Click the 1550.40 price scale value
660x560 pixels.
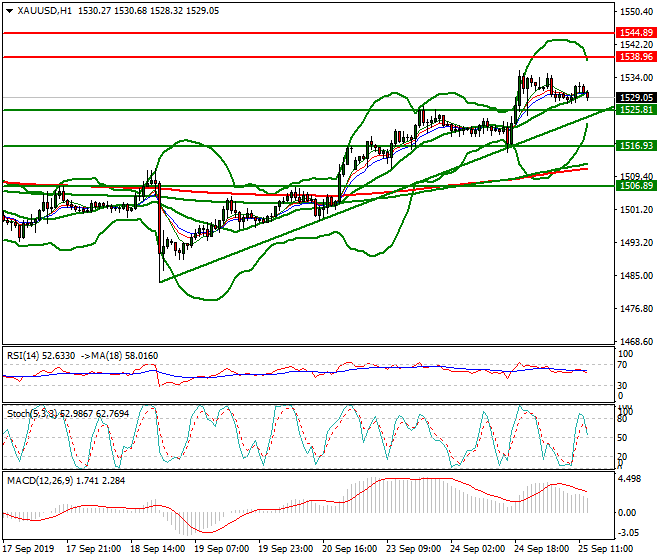(x=636, y=12)
